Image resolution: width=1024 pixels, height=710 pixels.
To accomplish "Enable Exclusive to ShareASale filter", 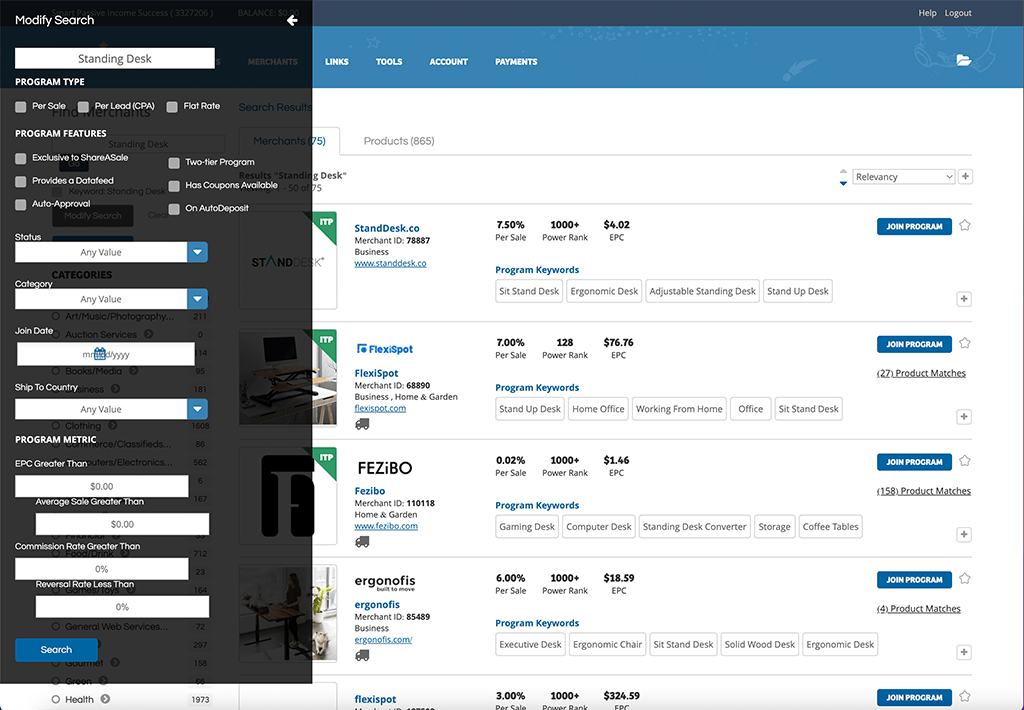I will click(x=21, y=158).
